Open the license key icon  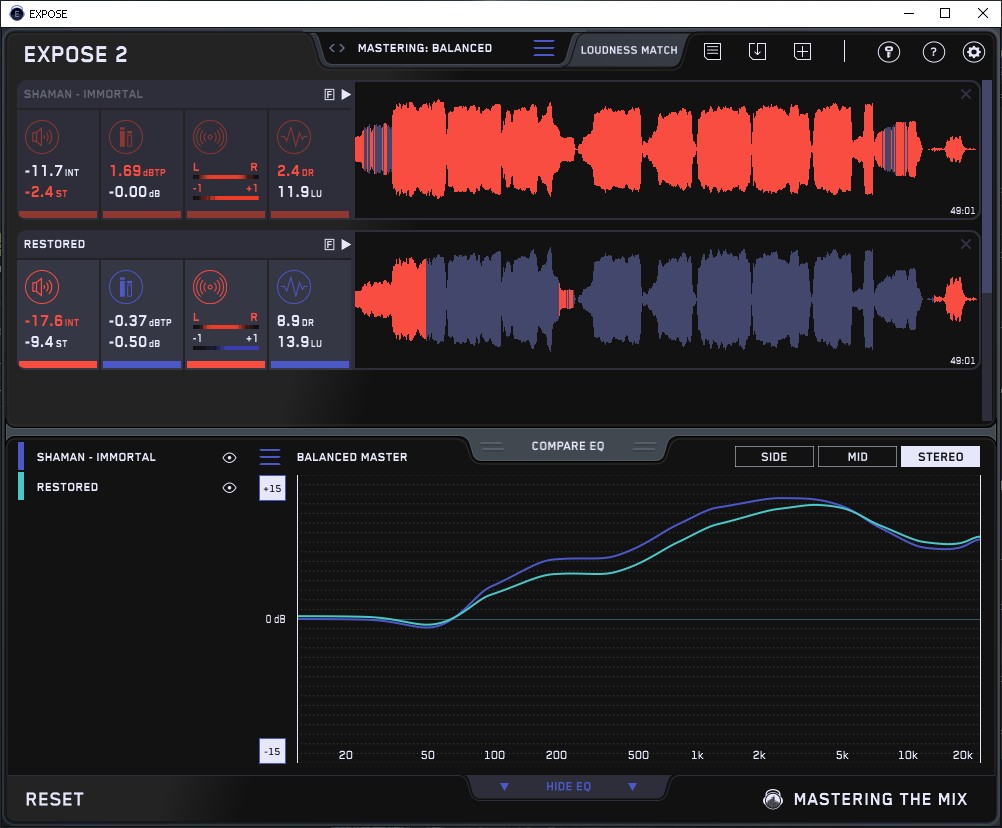(888, 52)
